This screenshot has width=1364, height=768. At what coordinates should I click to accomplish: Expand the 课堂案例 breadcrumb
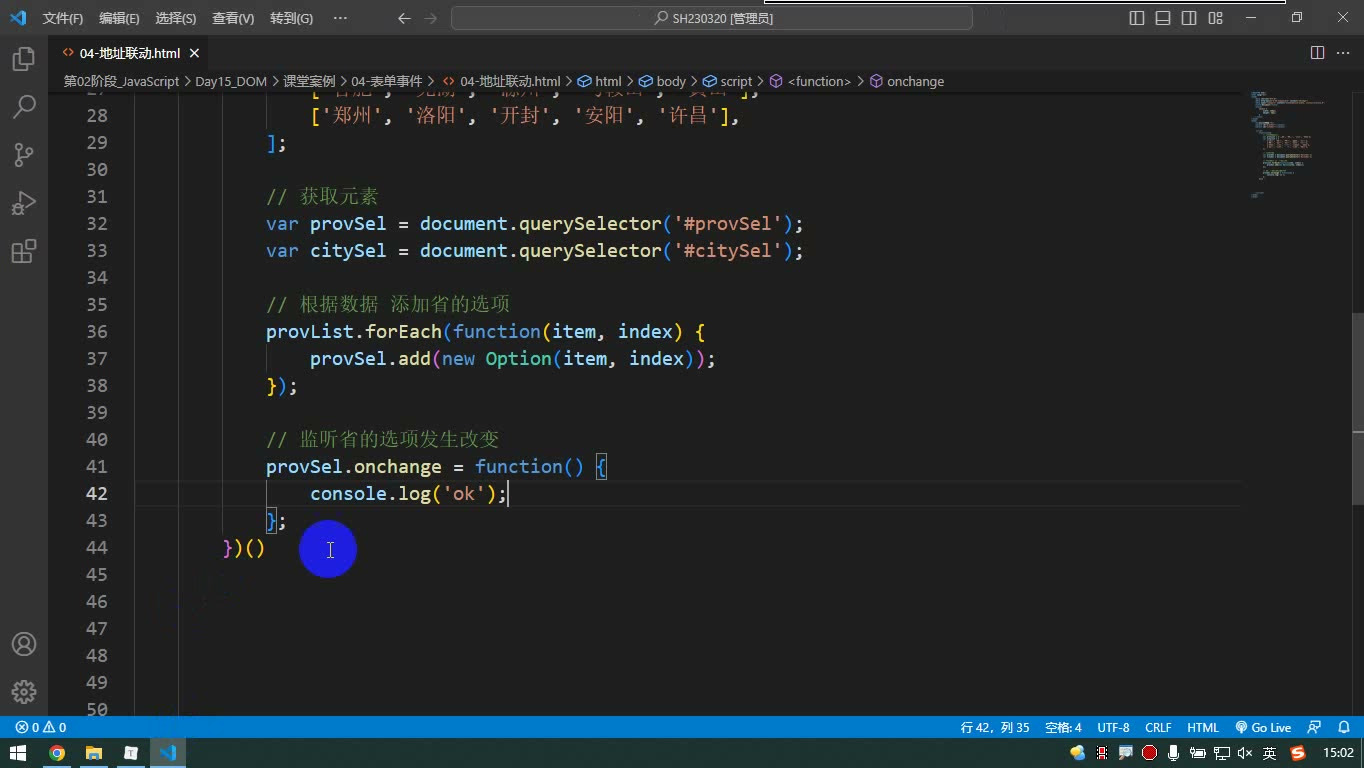309,81
